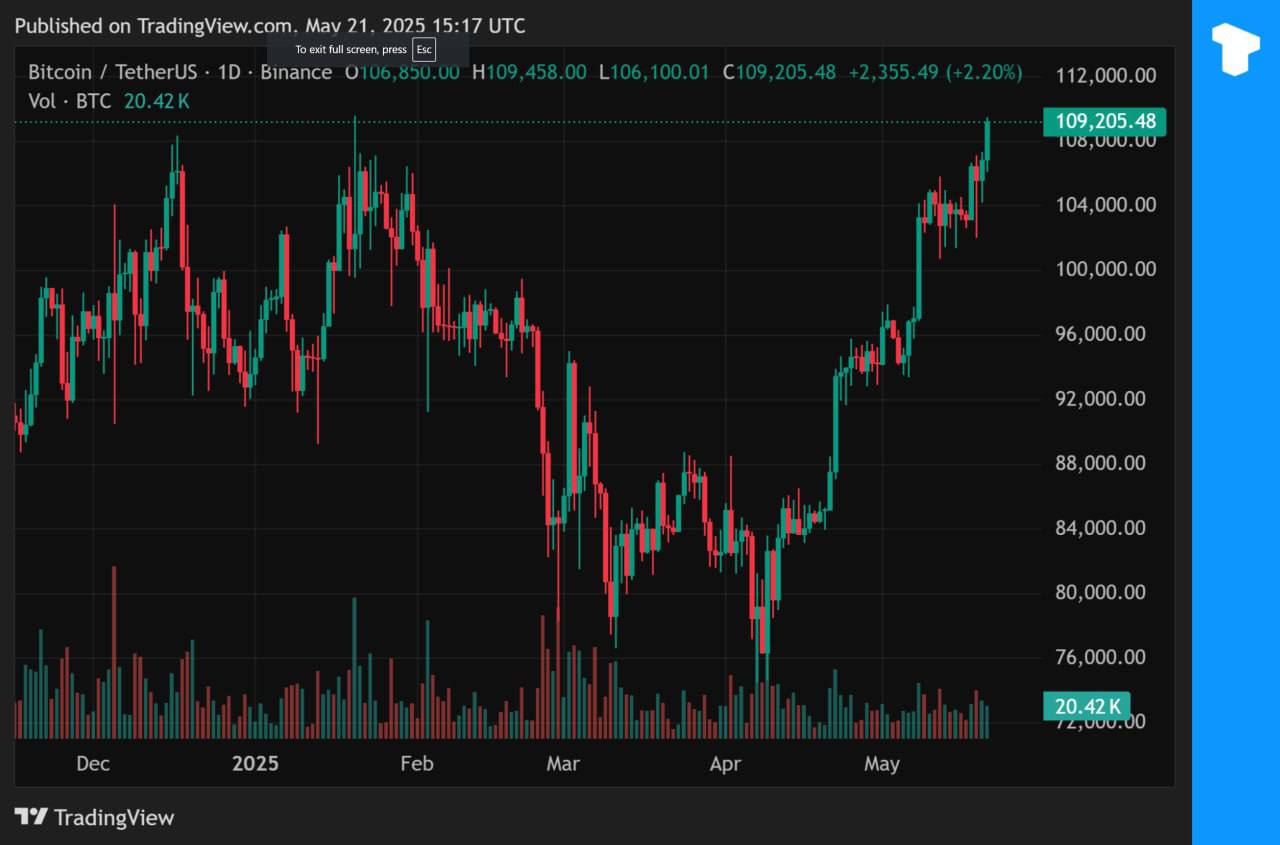Click the Published on TradingView.com header text
This screenshot has height=845, width=1280.
[269, 26]
